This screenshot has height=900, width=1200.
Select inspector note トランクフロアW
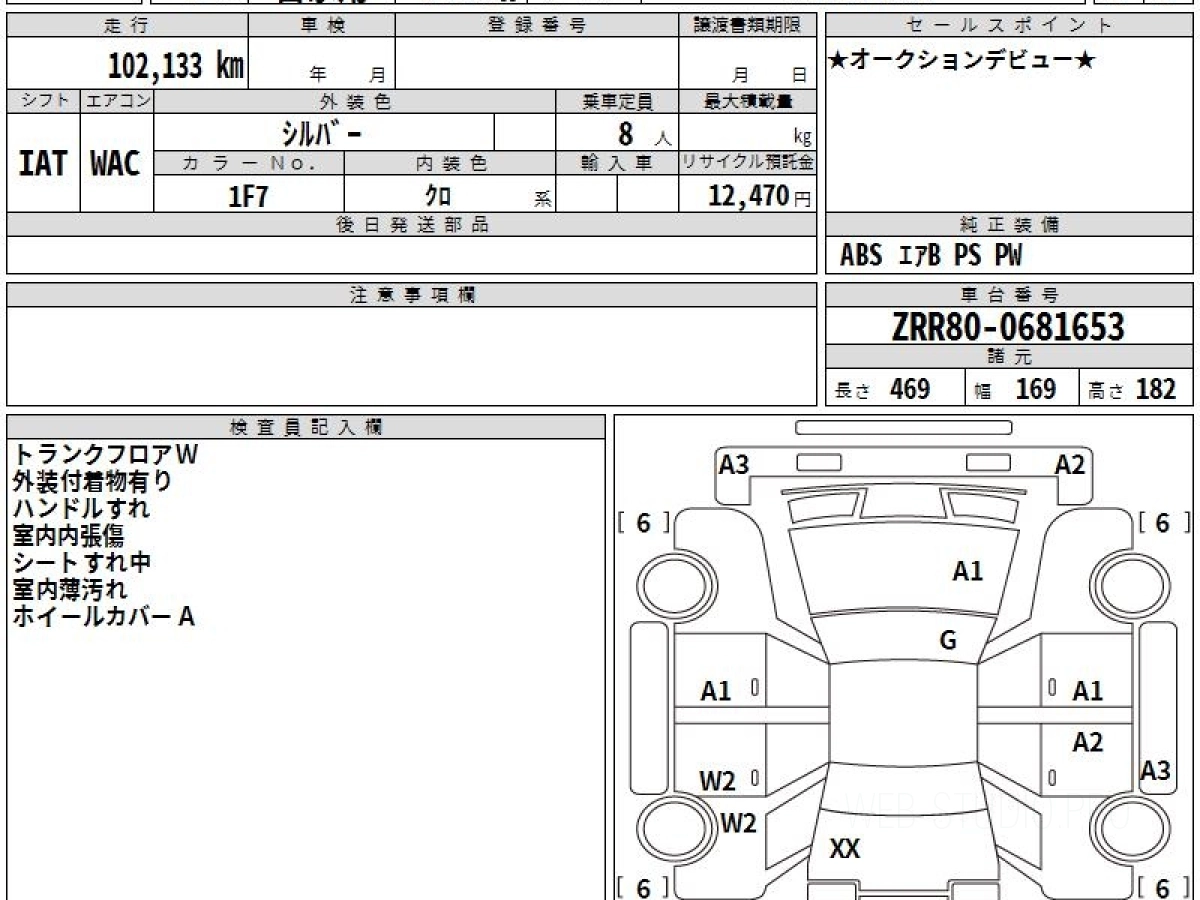coord(106,454)
